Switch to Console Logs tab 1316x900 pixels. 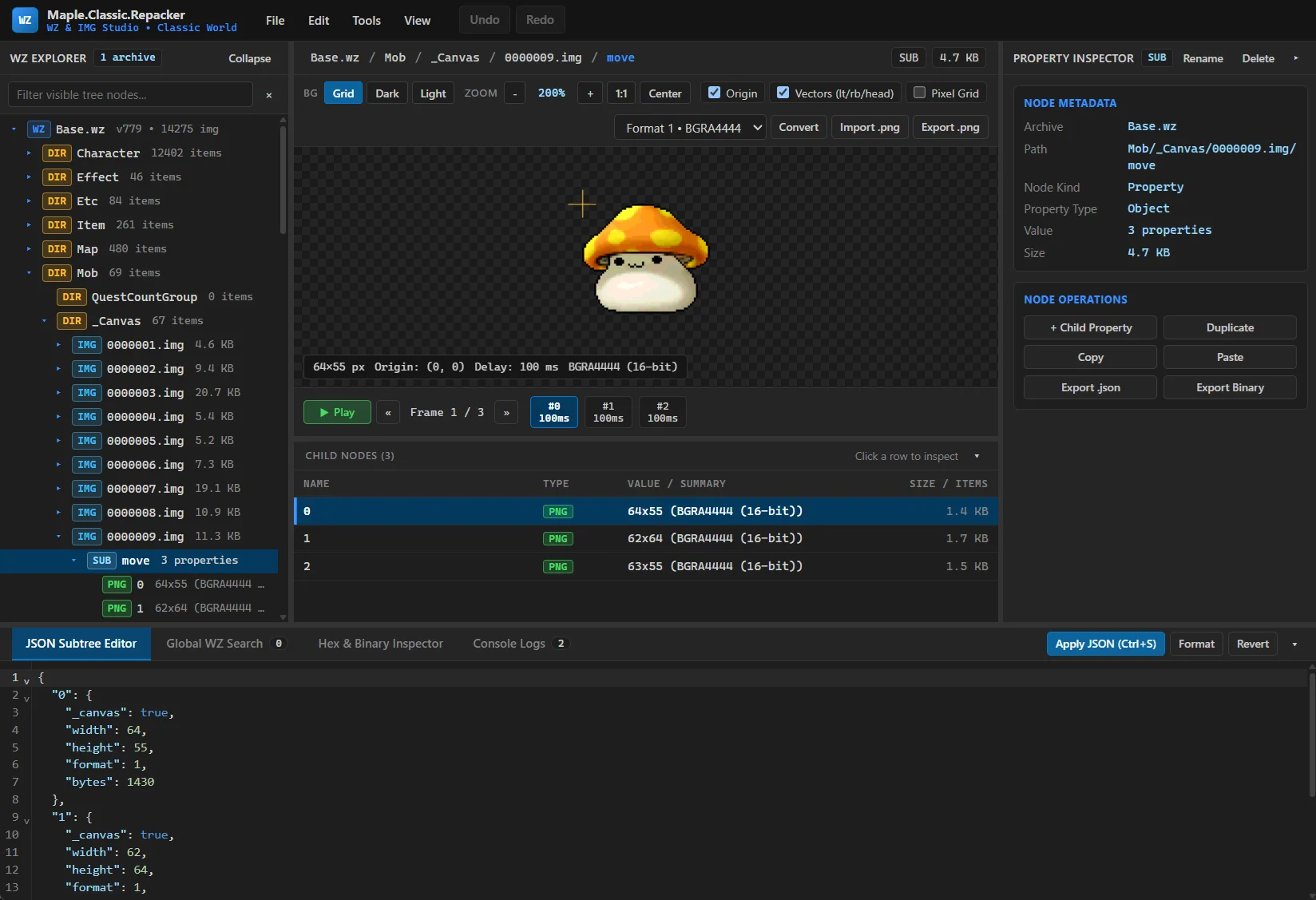pyautogui.click(x=520, y=644)
